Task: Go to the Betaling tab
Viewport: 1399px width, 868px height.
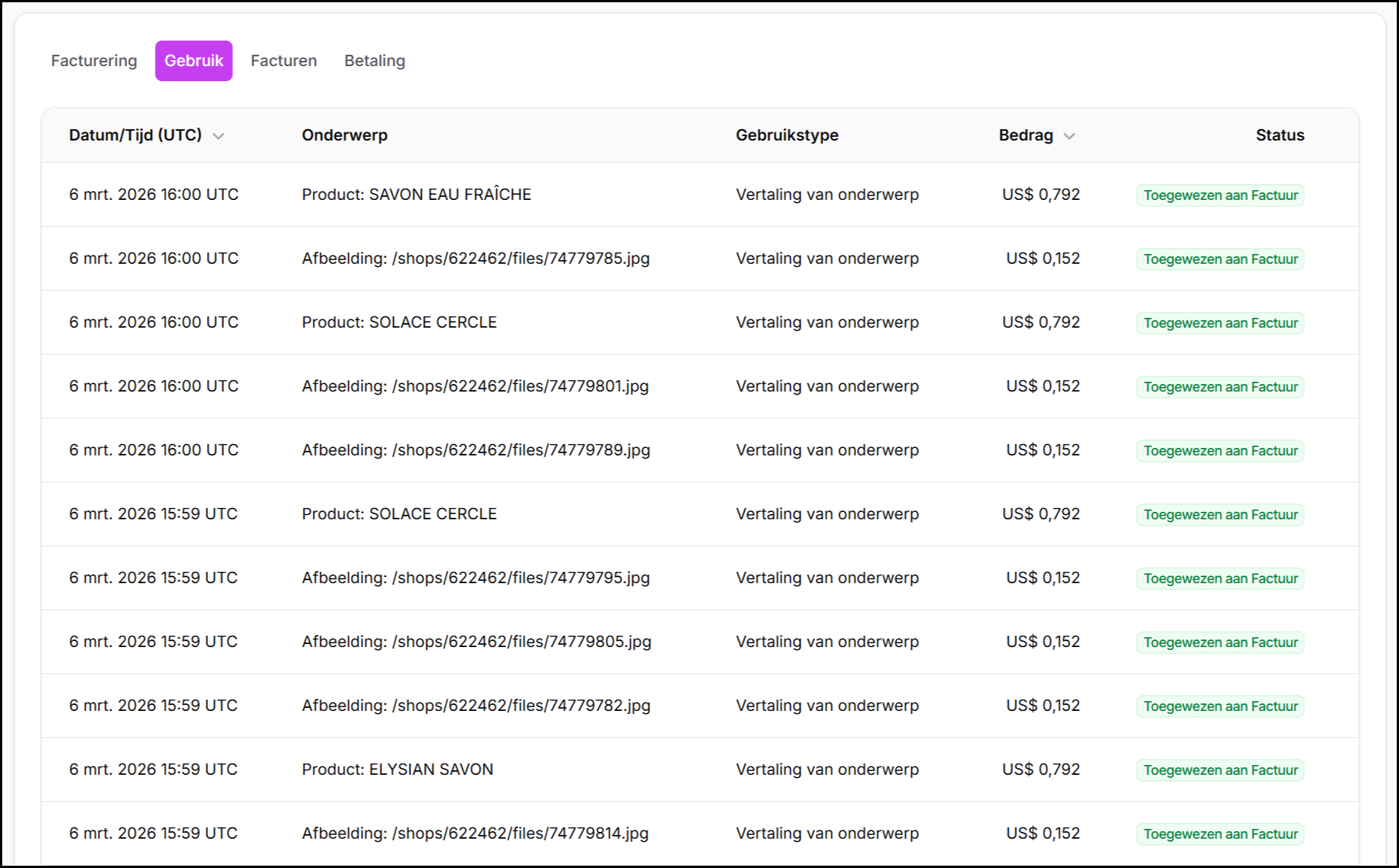Action: [374, 61]
